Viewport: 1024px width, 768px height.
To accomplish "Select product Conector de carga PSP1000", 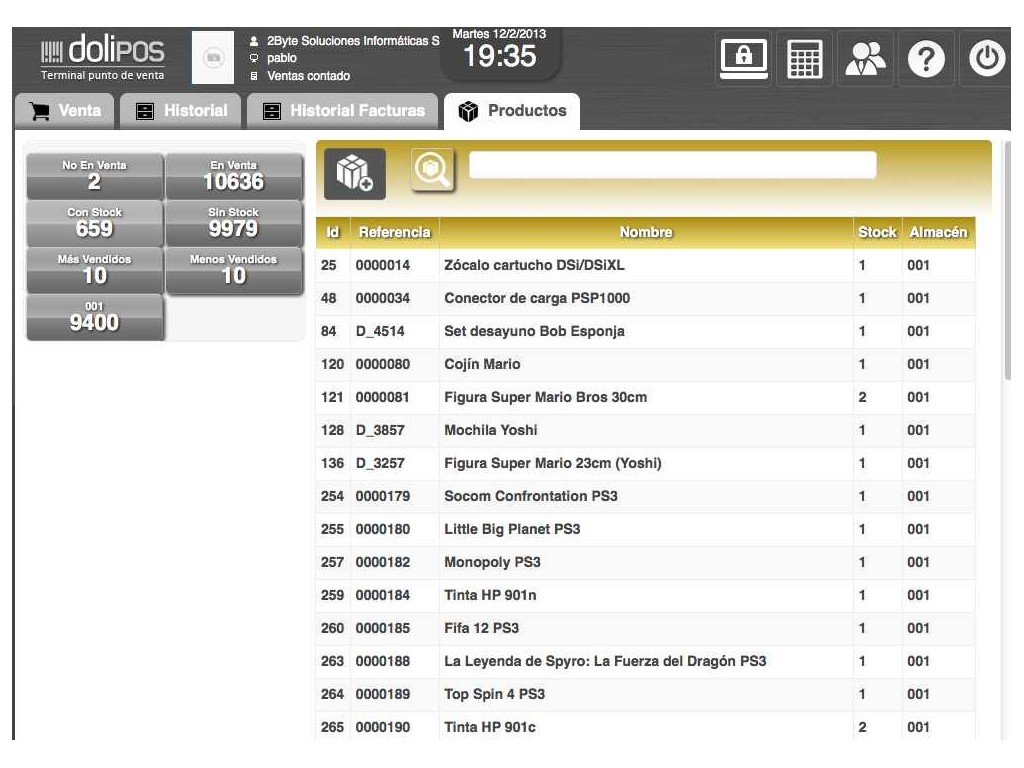I will [646, 298].
